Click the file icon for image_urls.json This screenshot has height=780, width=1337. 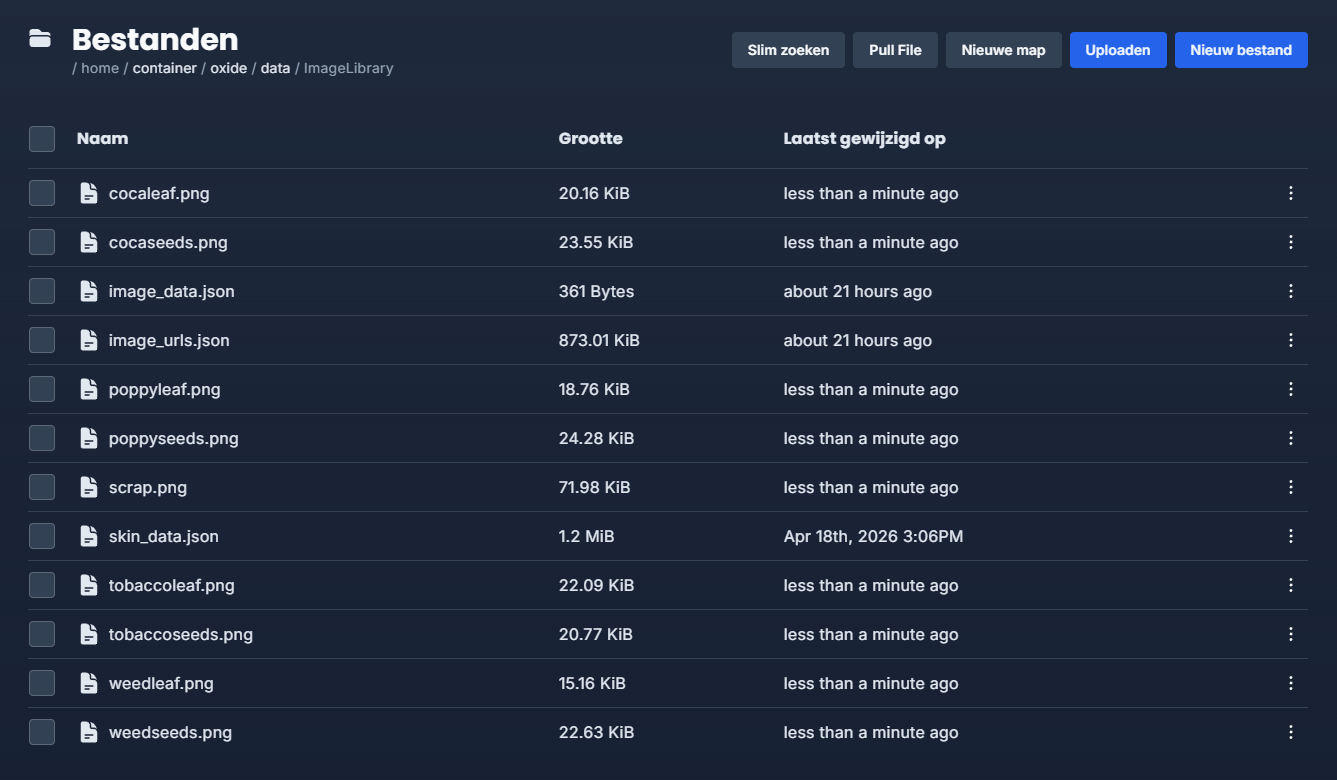click(x=89, y=340)
